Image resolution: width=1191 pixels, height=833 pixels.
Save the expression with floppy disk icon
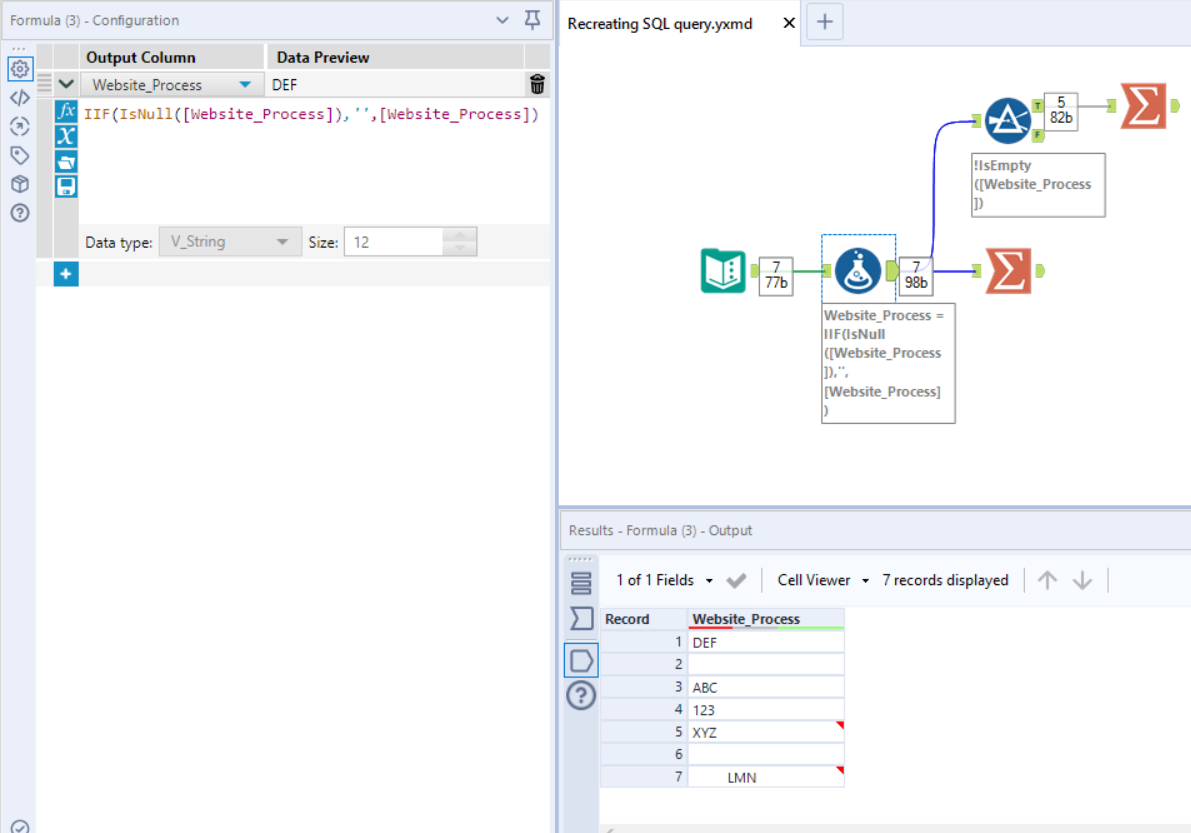[66, 186]
